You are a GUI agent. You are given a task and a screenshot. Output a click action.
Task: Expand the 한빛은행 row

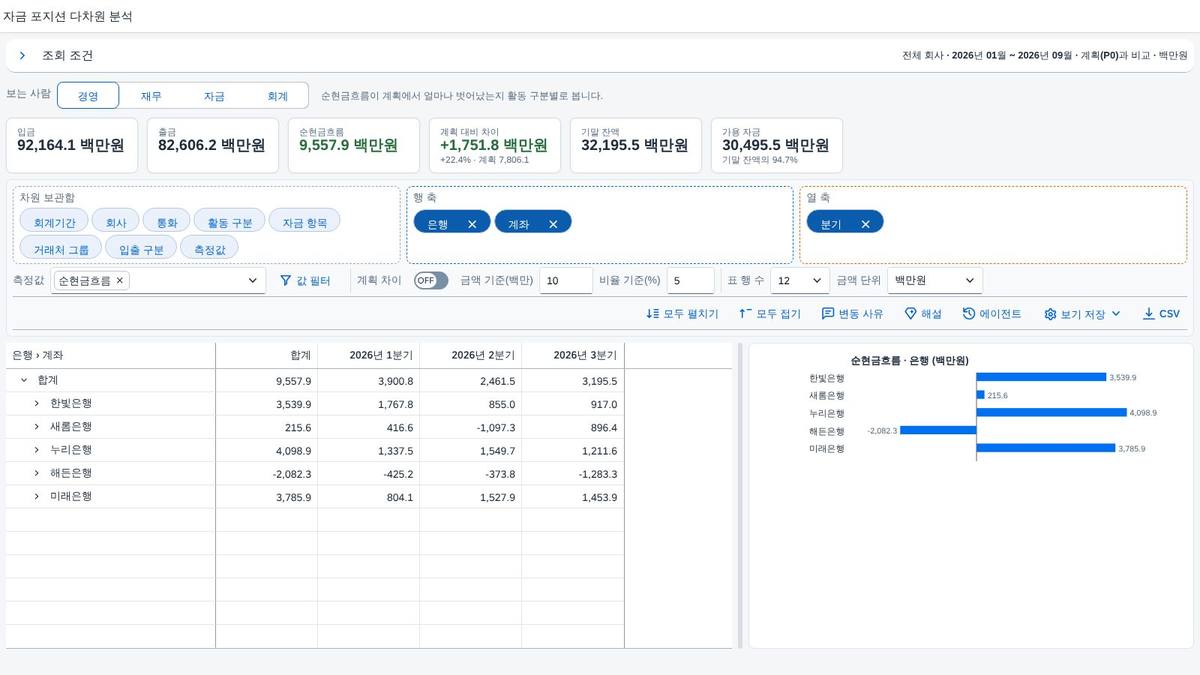(x=37, y=404)
